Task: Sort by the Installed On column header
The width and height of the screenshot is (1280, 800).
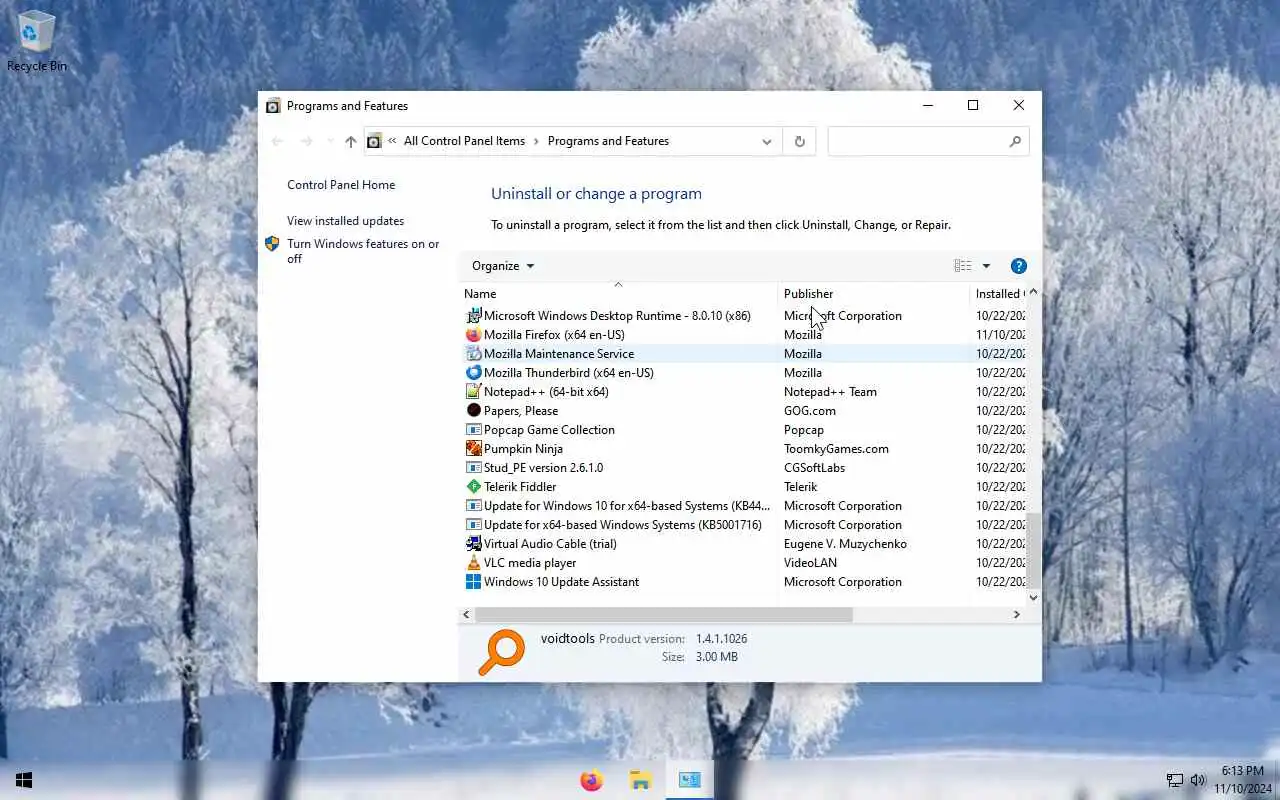Action: click(998, 294)
